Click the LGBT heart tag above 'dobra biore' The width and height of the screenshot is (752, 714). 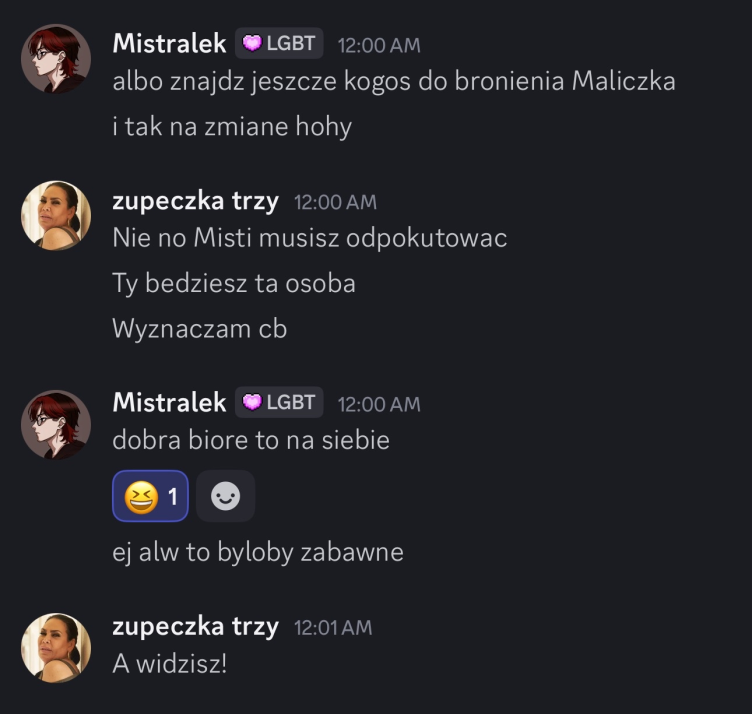coord(280,403)
